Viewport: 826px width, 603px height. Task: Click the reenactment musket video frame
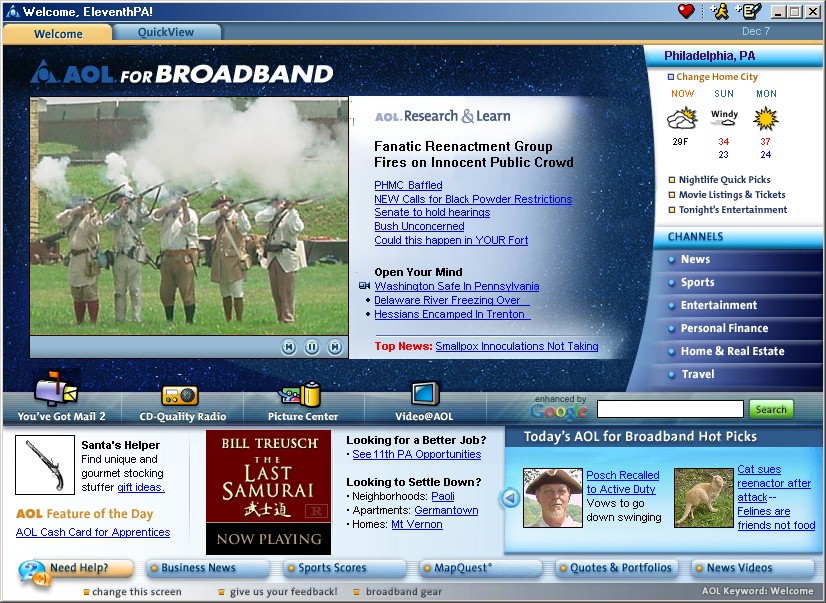(x=189, y=216)
